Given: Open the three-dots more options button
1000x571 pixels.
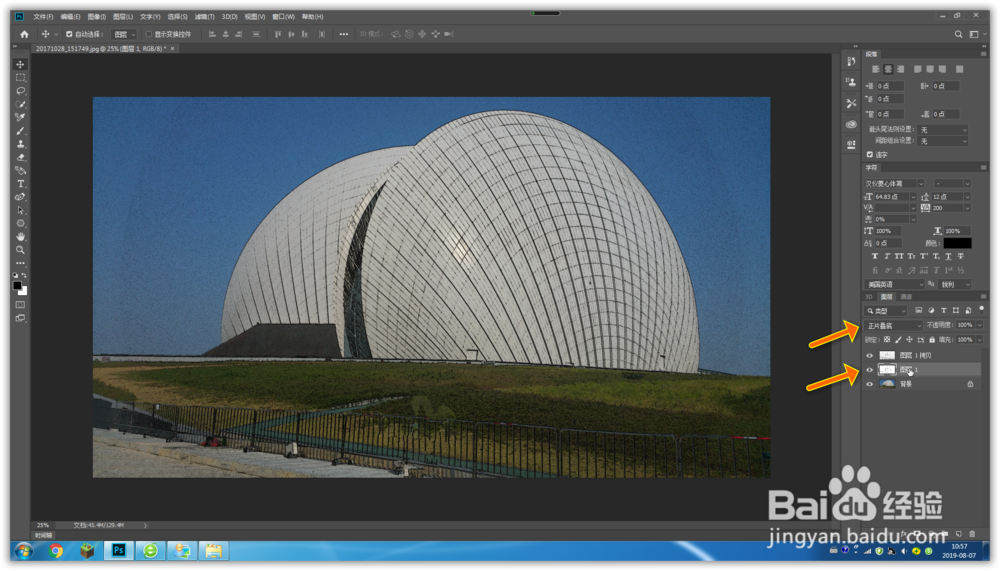Looking at the screenshot, I should (x=344, y=34).
